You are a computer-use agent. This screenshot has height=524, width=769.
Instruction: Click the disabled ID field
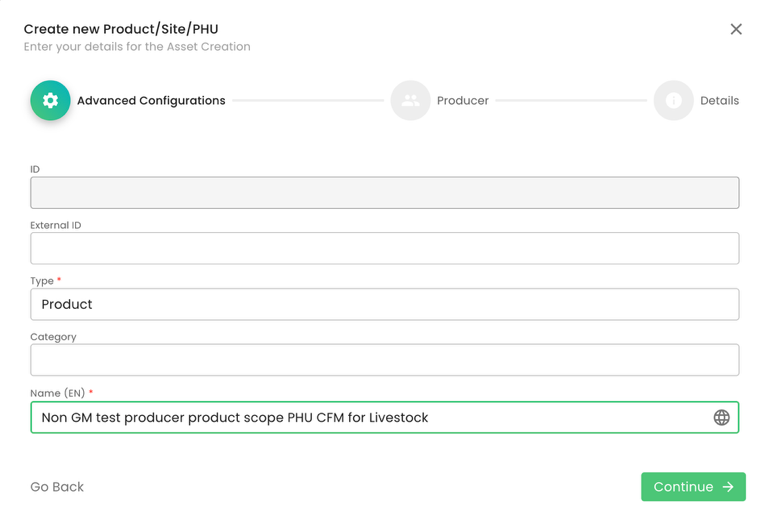[x=384, y=193]
